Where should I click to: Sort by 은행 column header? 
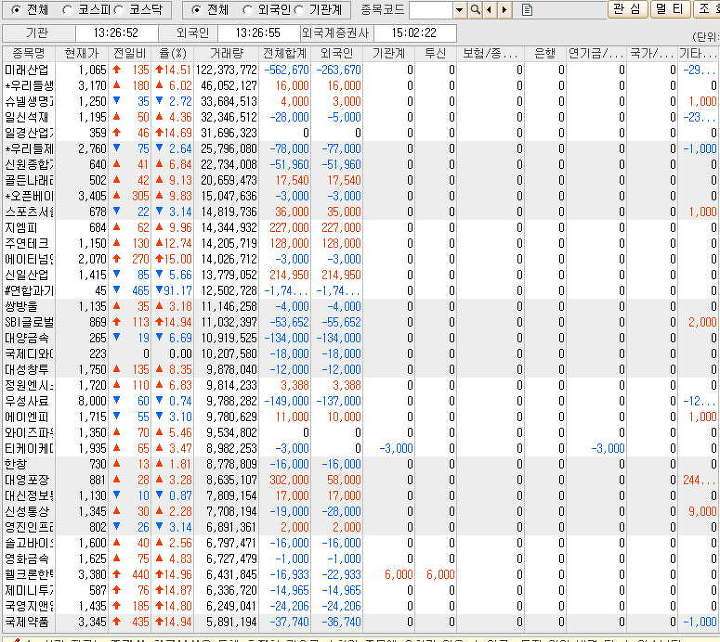(x=545, y=53)
